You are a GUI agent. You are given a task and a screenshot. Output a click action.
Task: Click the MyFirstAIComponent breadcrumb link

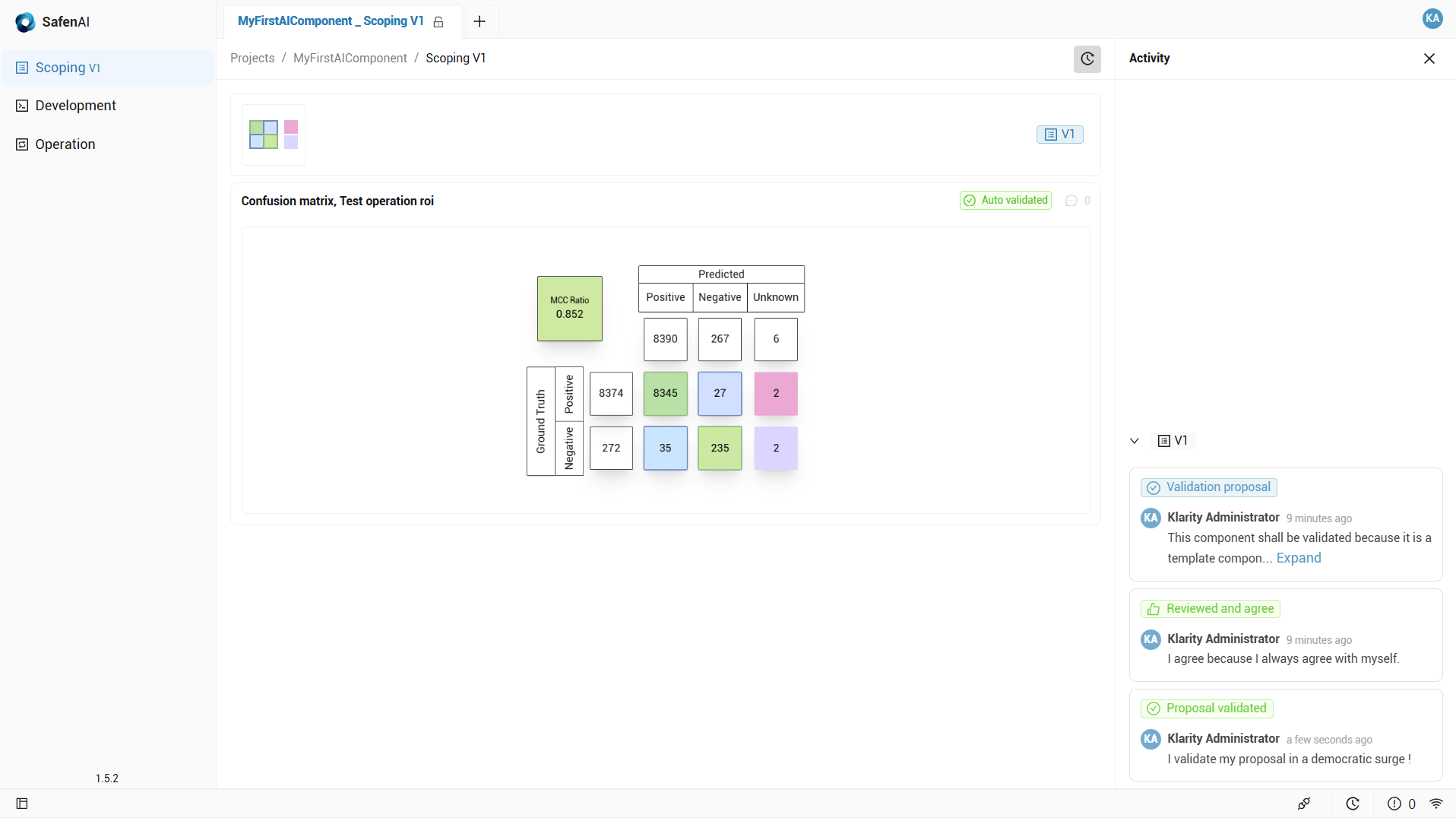pos(350,59)
